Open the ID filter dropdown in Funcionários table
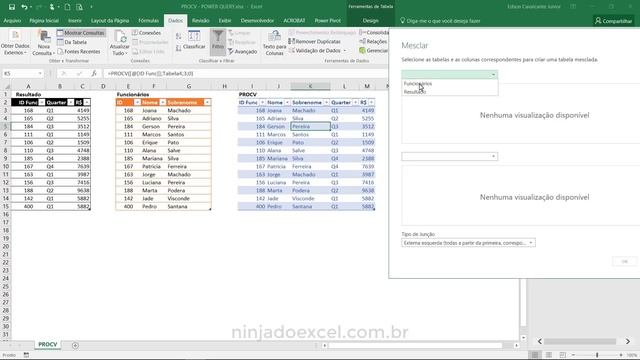The image size is (640, 360). click(x=137, y=102)
